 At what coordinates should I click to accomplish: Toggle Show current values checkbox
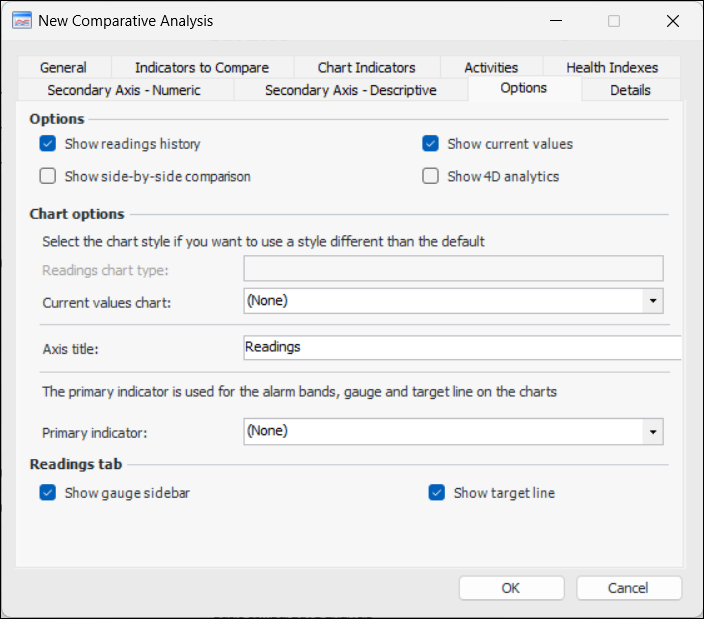point(431,144)
